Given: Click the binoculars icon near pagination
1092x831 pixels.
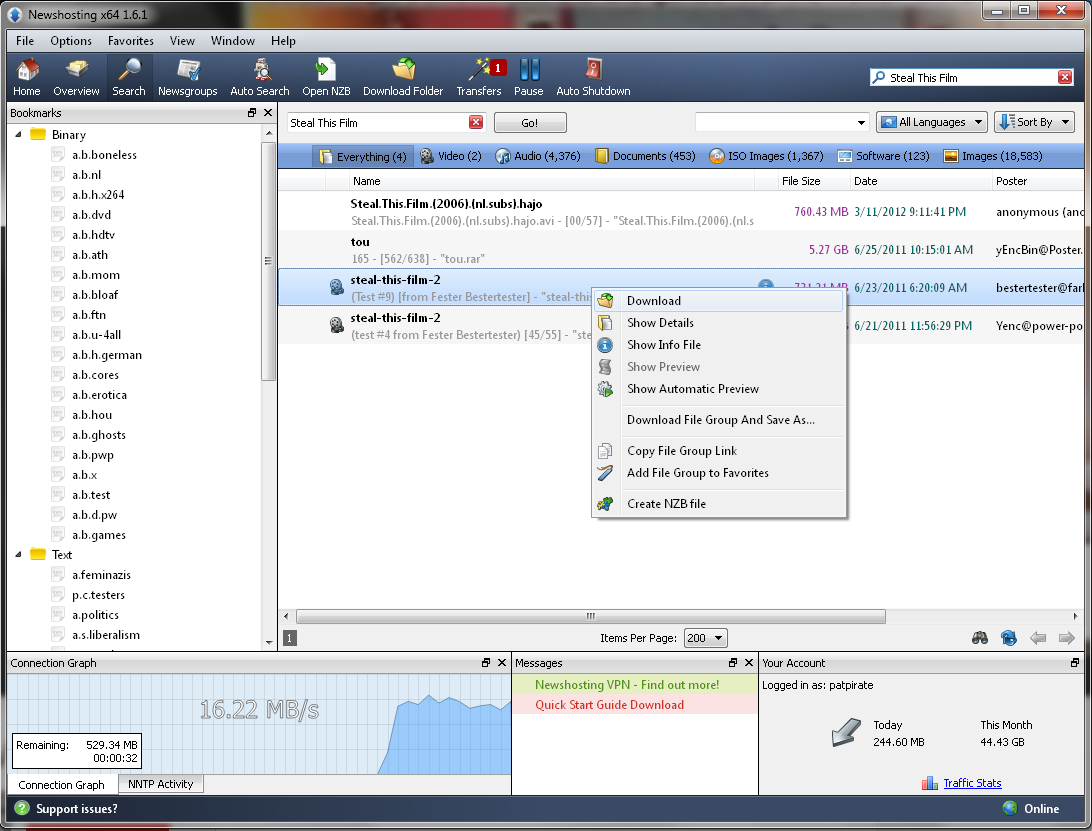Looking at the screenshot, I should pyautogui.click(x=980, y=637).
